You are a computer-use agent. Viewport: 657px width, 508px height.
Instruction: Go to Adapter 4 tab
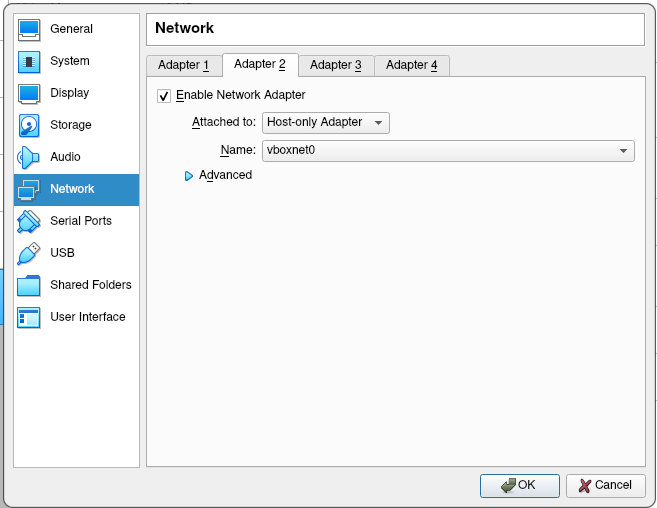click(x=411, y=65)
